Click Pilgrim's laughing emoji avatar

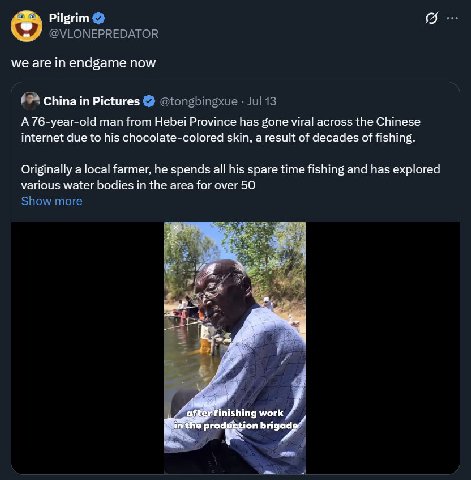pyautogui.click(x=26, y=26)
